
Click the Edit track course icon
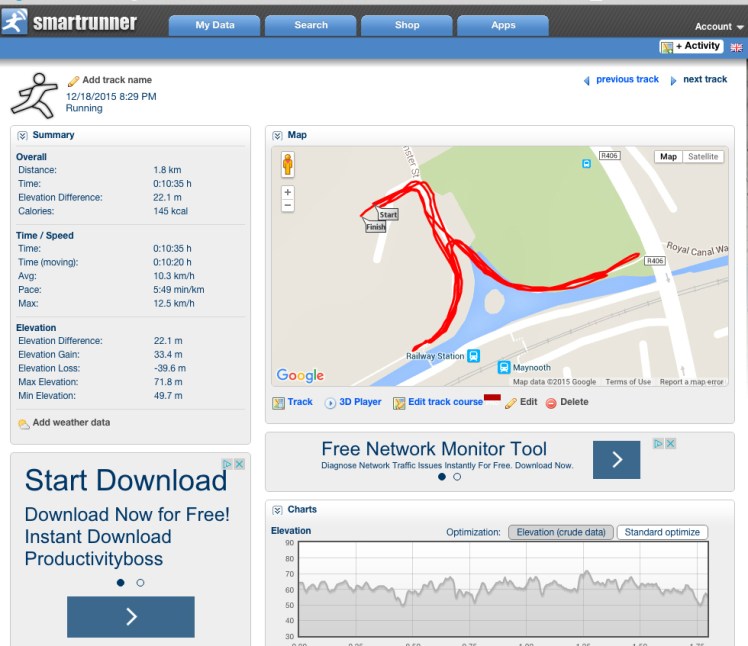click(x=399, y=403)
